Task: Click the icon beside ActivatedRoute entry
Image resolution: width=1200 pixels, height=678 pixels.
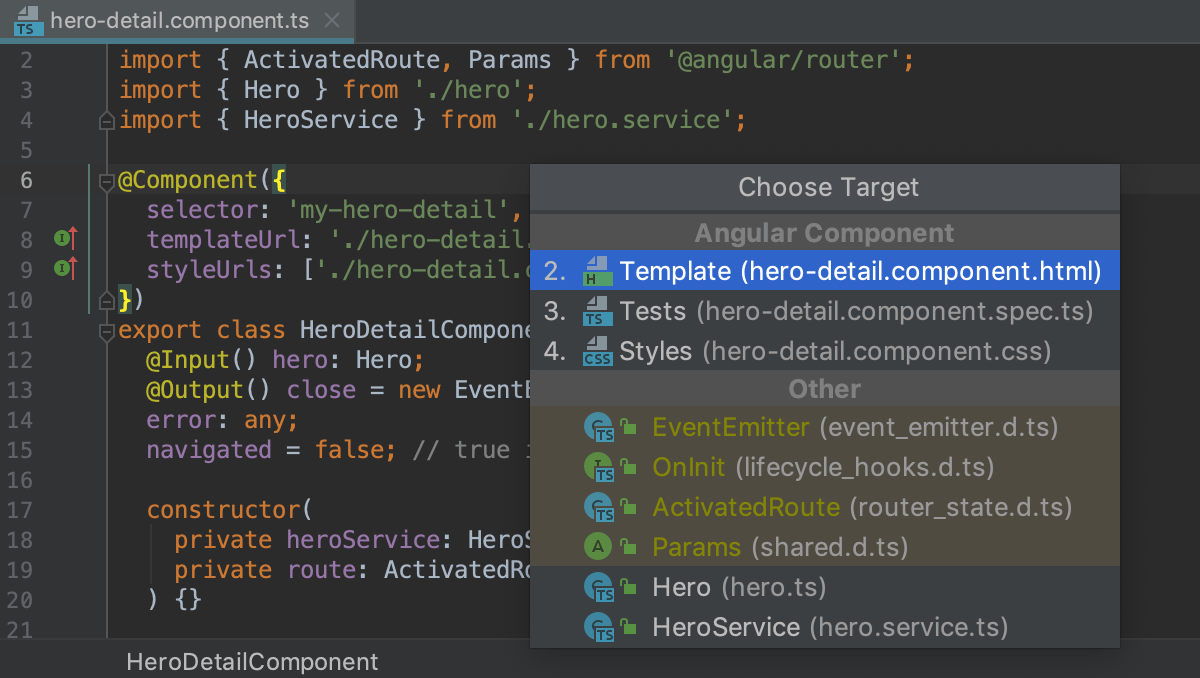Action: pyautogui.click(x=597, y=507)
